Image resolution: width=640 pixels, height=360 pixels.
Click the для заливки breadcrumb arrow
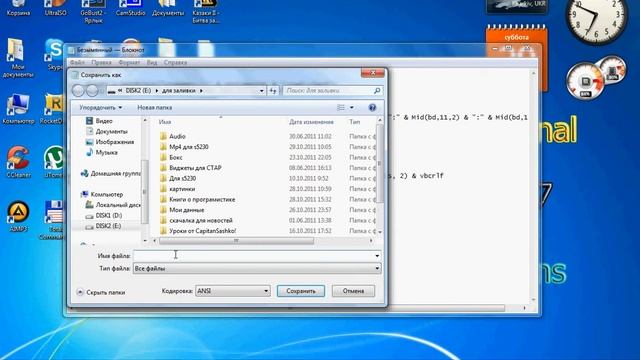pyautogui.click(x=201, y=91)
